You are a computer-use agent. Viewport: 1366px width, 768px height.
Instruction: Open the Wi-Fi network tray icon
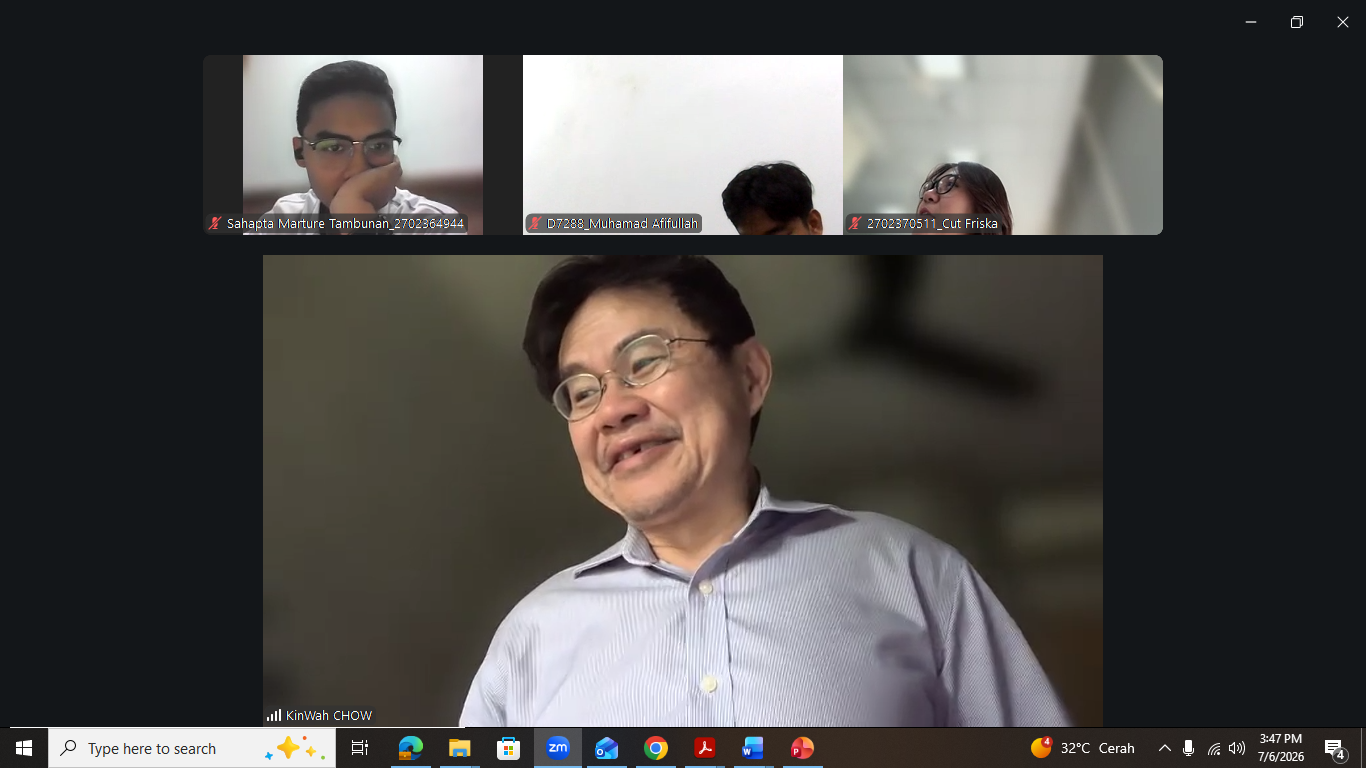(1213, 748)
